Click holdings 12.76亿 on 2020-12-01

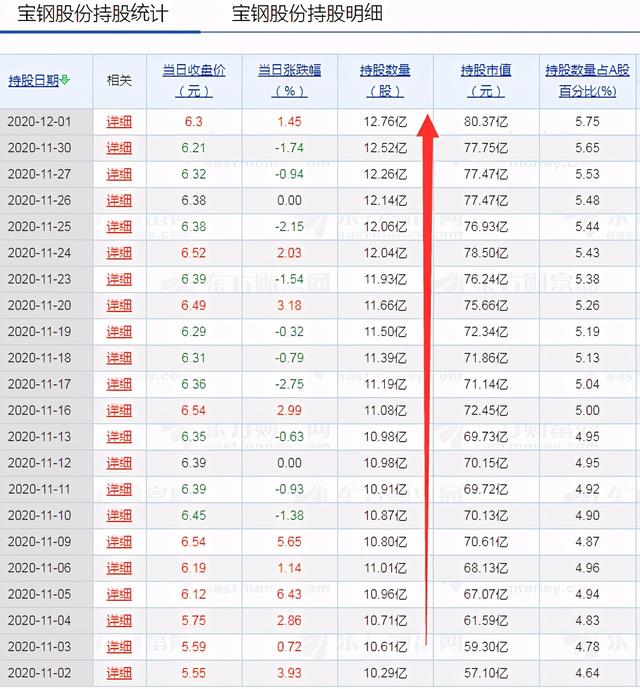(x=385, y=122)
